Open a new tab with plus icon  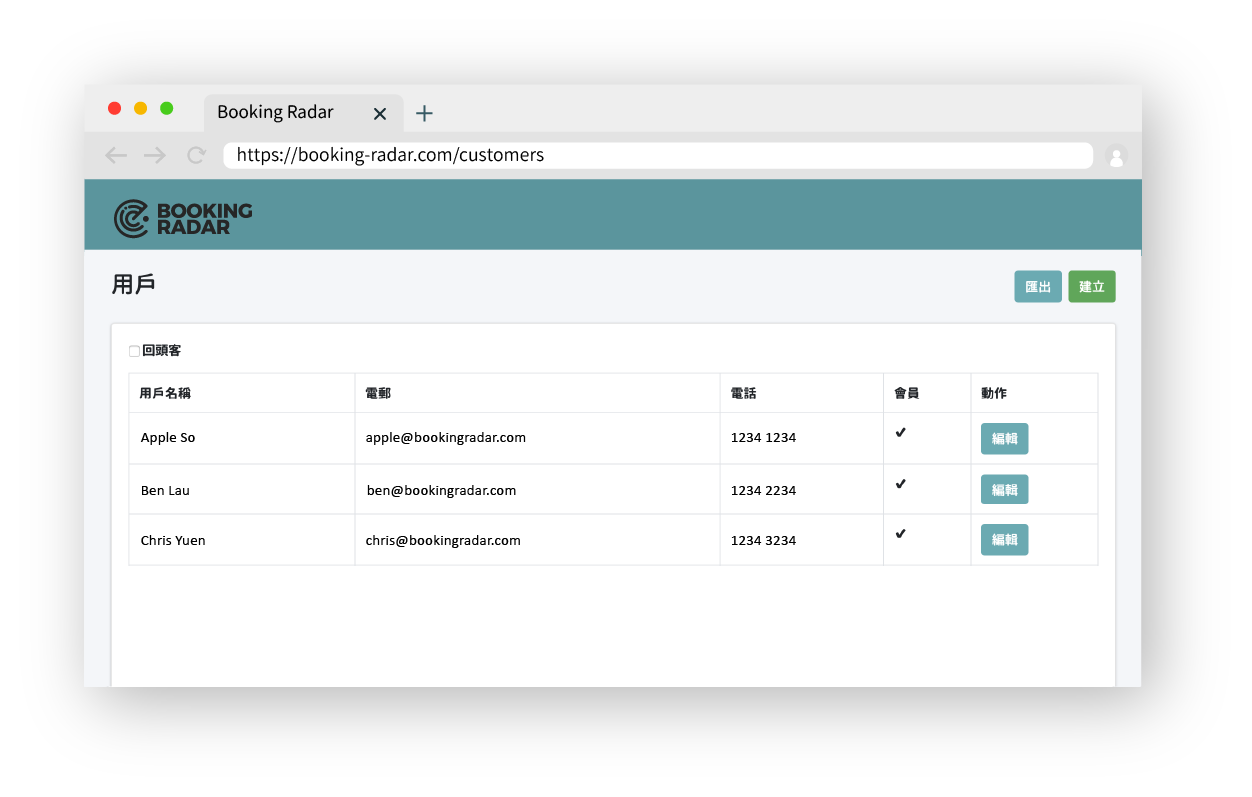[424, 113]
